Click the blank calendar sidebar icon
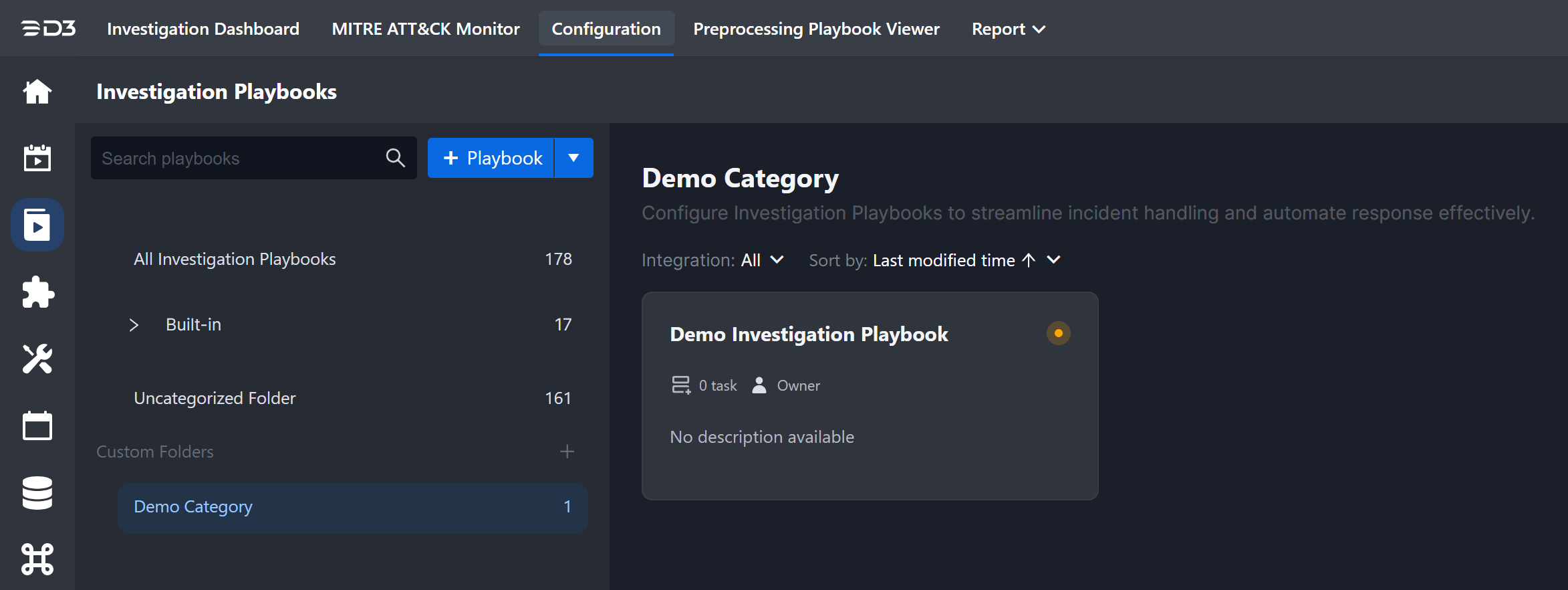Viewport: 1568px width, 590px height. point(37,426)
